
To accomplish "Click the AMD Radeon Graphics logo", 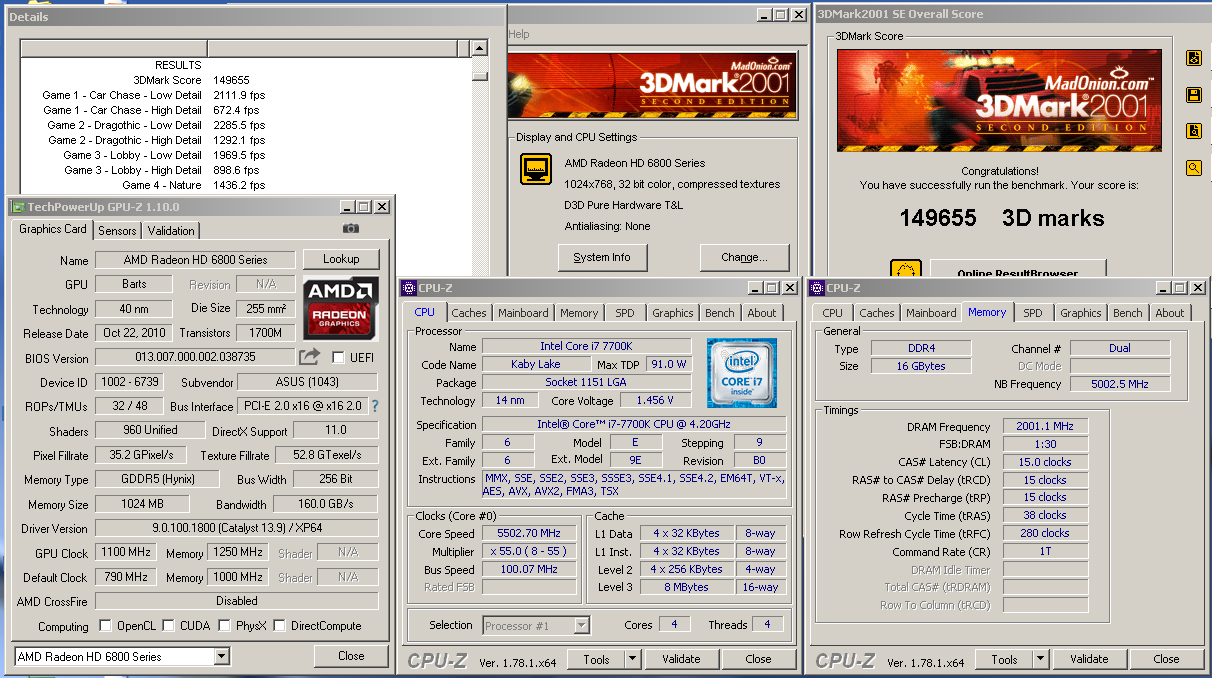I will pos(341,306).
